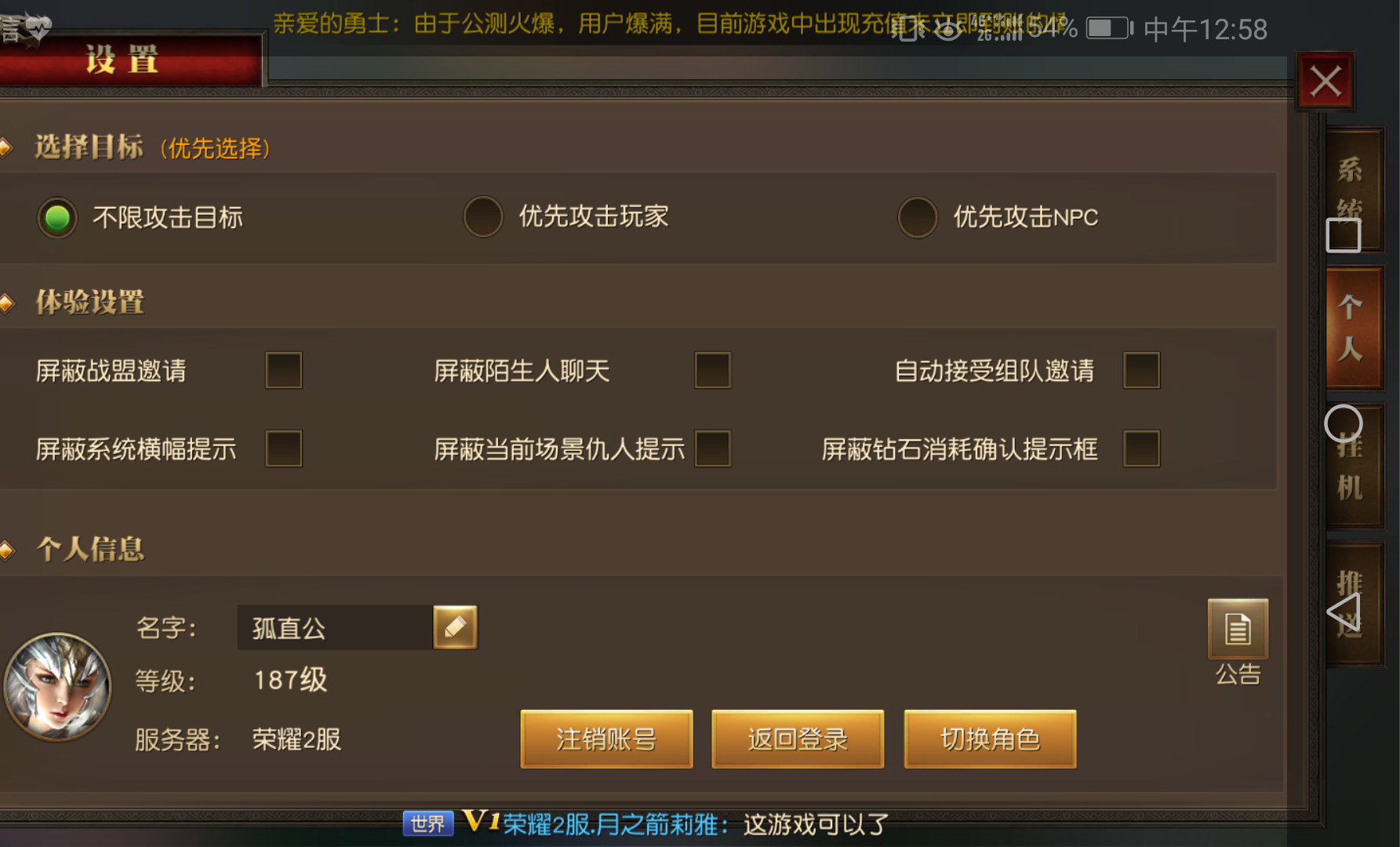Click the 注销账号 button
This screenshot has height=847, width=1400.
tap(606, 739)
